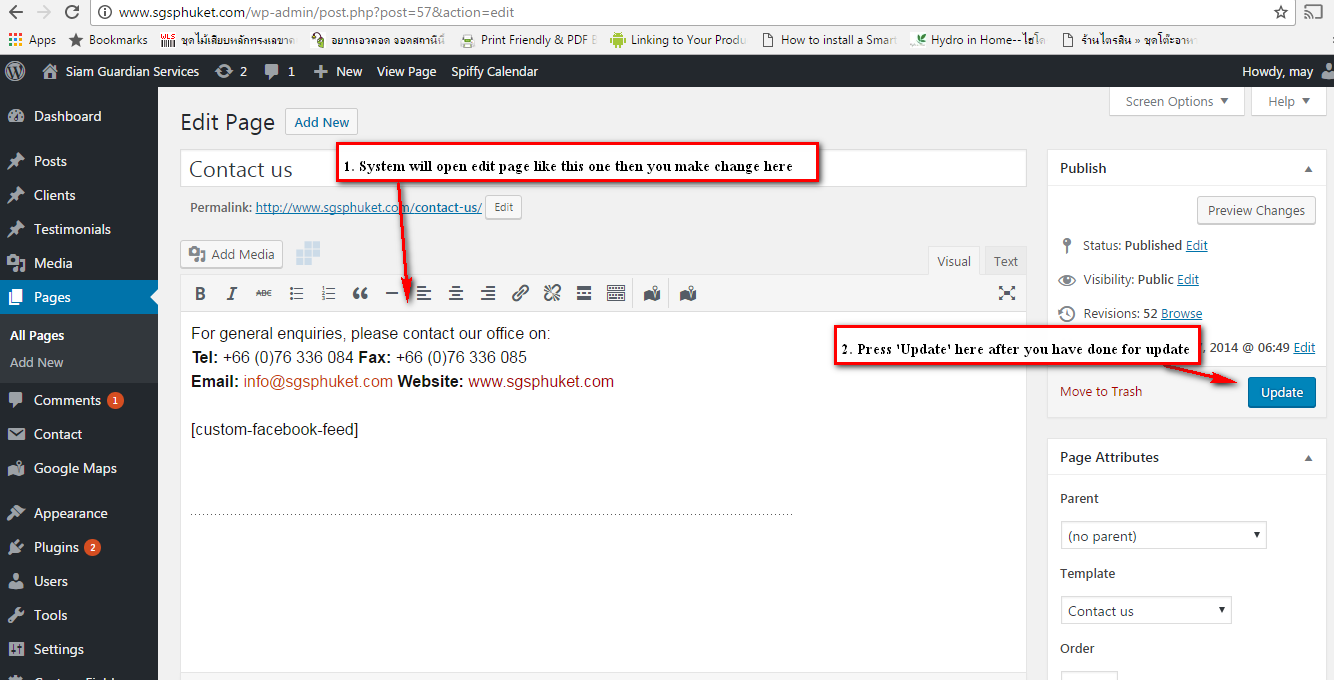Remove link with the unlink icon
1334x680 pixels.
[552, 293]
